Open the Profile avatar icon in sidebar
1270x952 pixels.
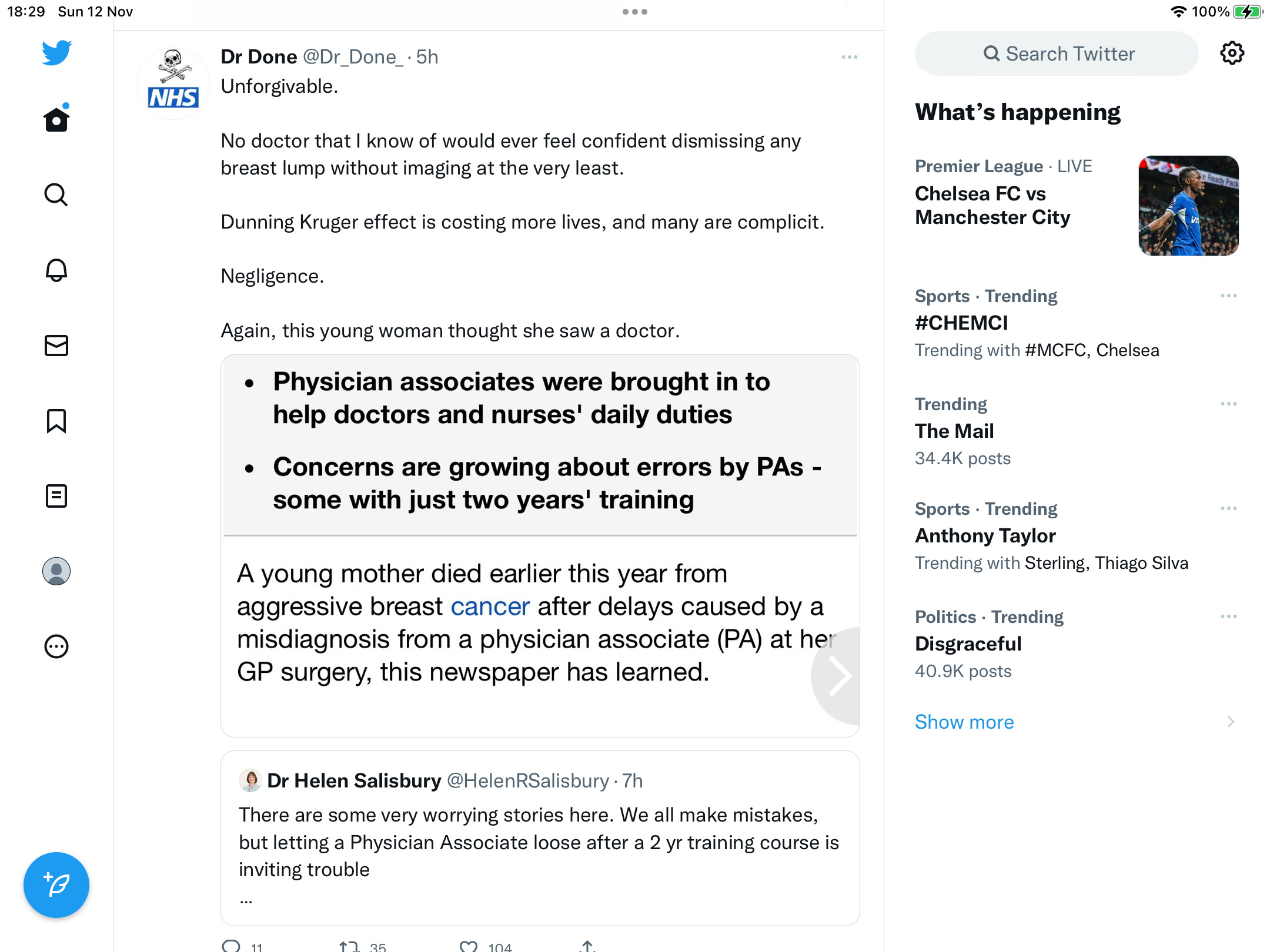coord(56,571)
